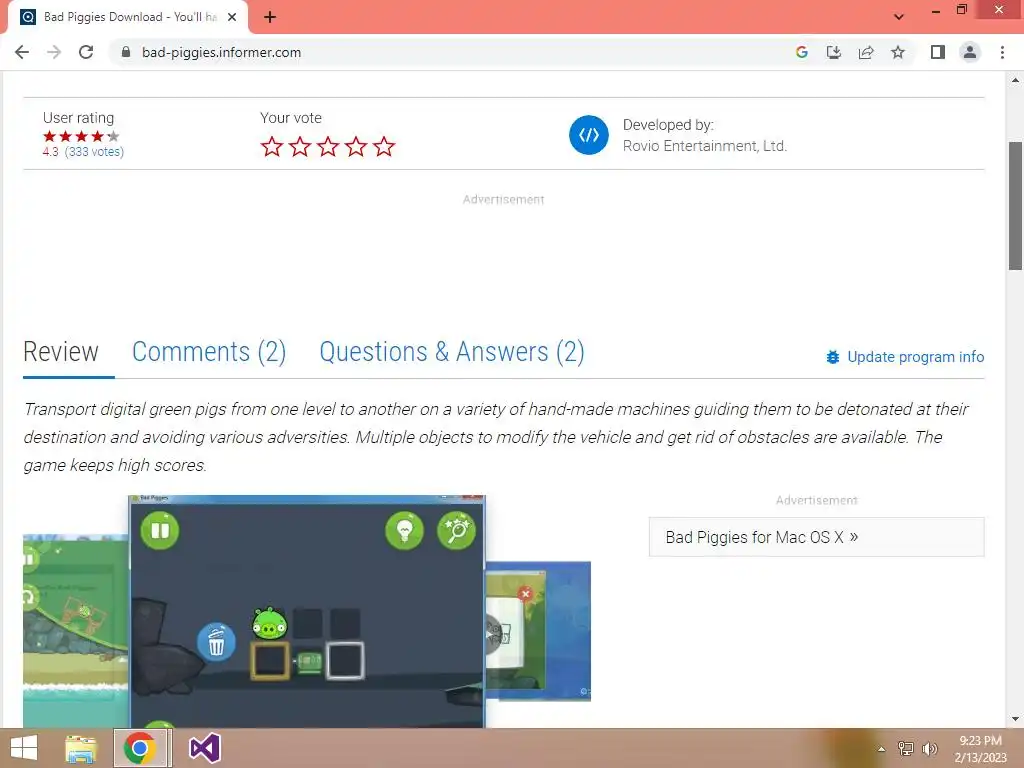Viewport: 1024px width, 768px height.
Task: Open the Chrome profile menu
Action: tap(970, 52)
